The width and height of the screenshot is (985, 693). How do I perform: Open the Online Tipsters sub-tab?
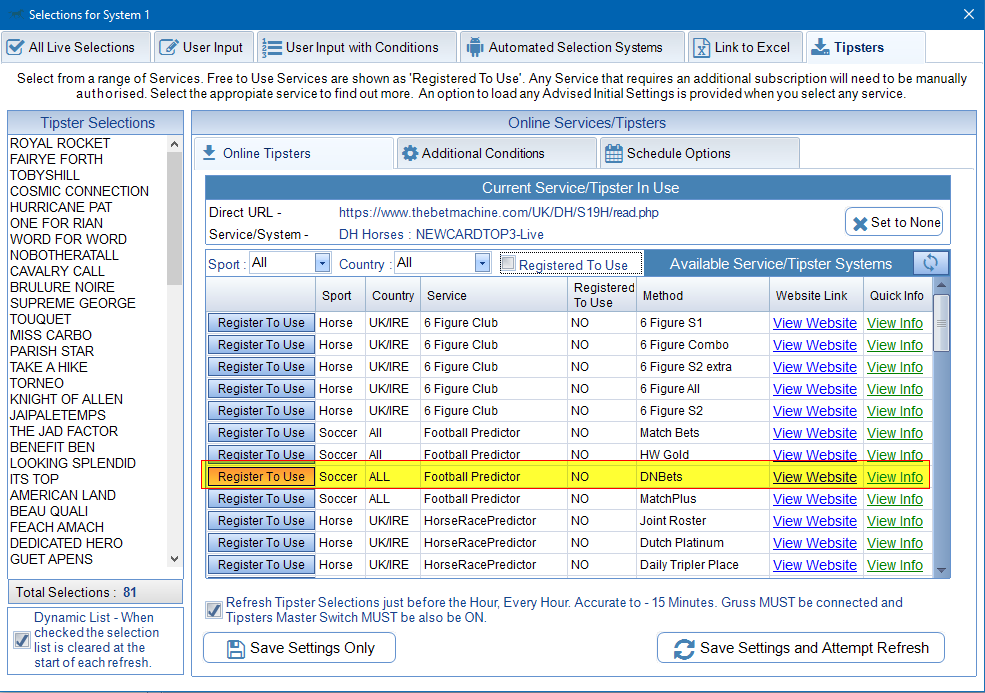(266, 153)
